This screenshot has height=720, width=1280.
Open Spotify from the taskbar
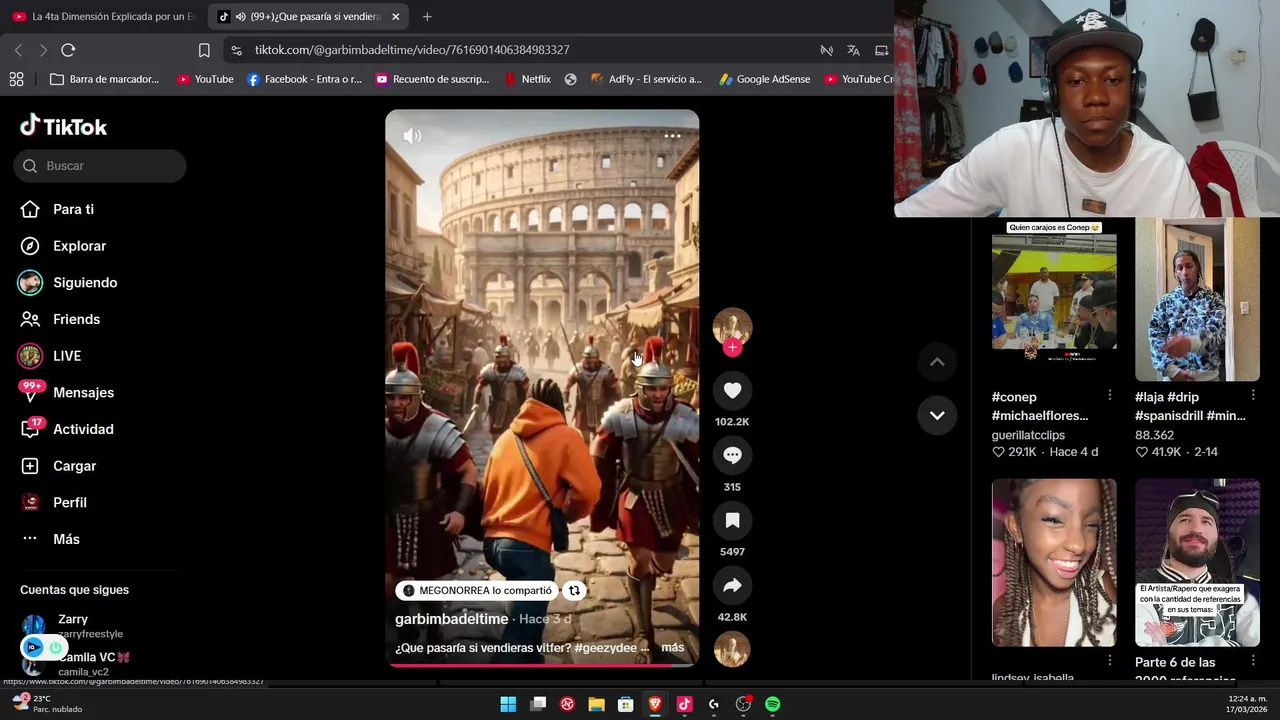(x=772, y=704)
